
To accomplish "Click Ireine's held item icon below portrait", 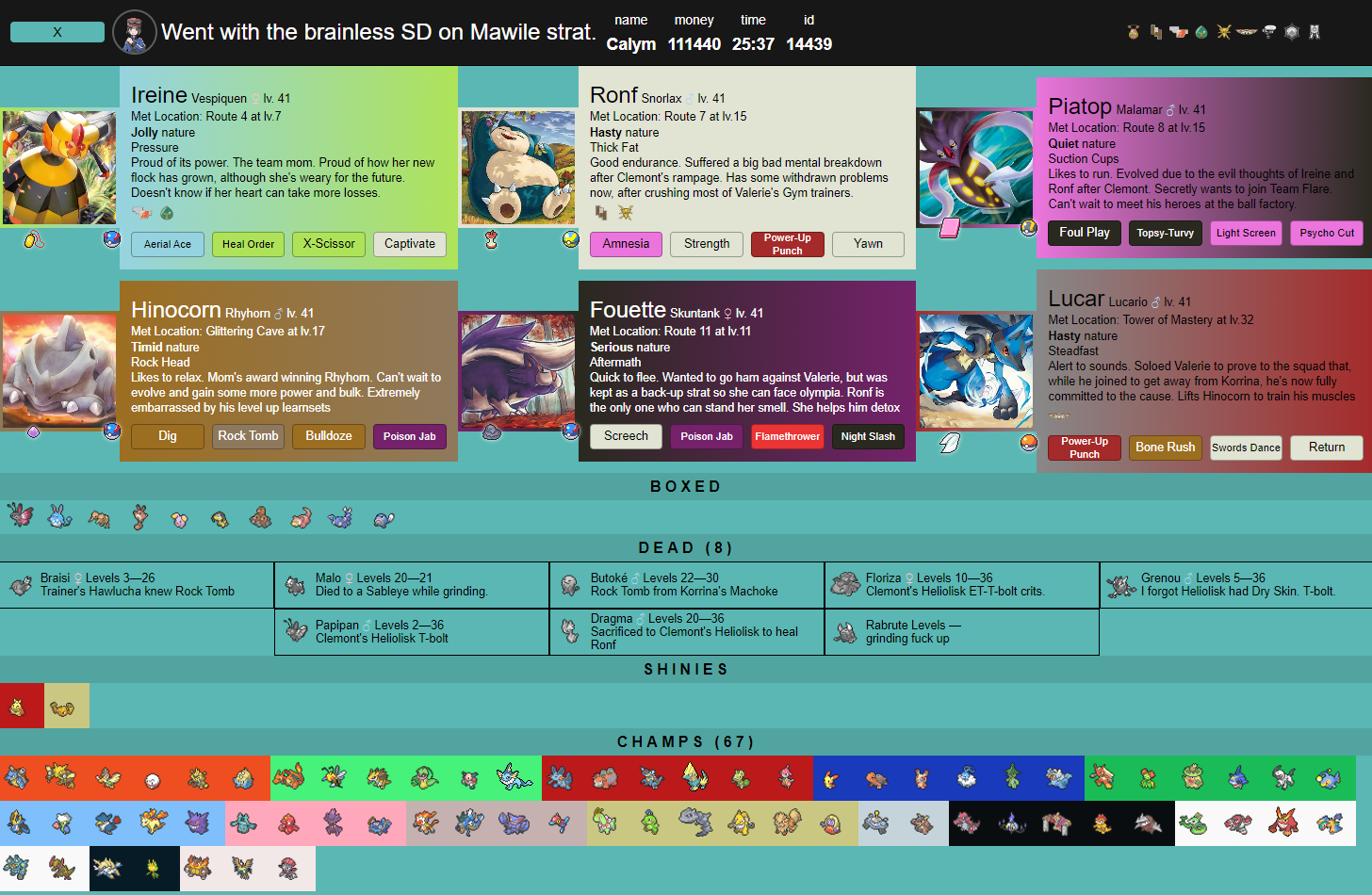I will [33, 239].
